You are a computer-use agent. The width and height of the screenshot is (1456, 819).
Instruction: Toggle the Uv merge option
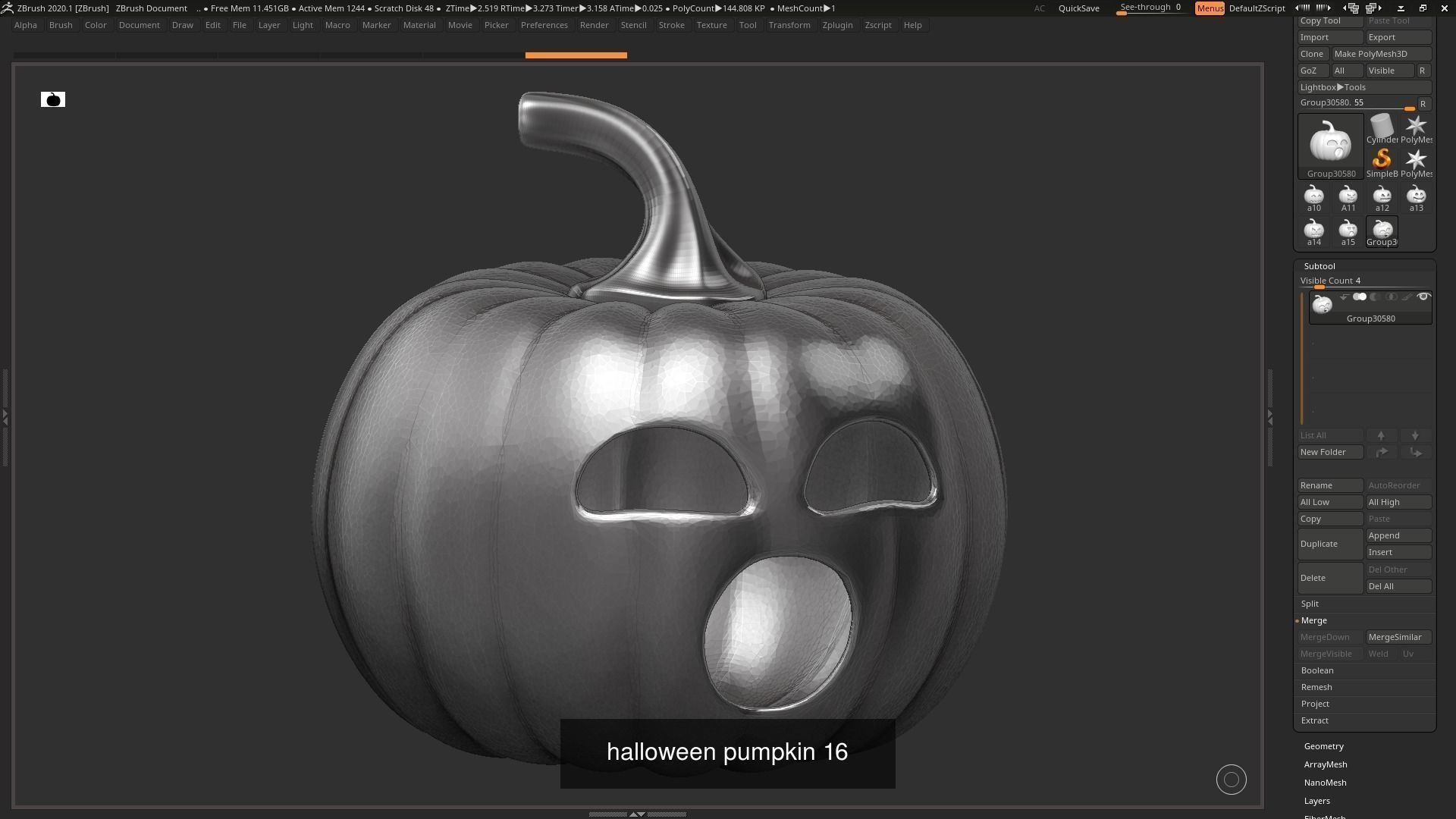coord(1408,654)
